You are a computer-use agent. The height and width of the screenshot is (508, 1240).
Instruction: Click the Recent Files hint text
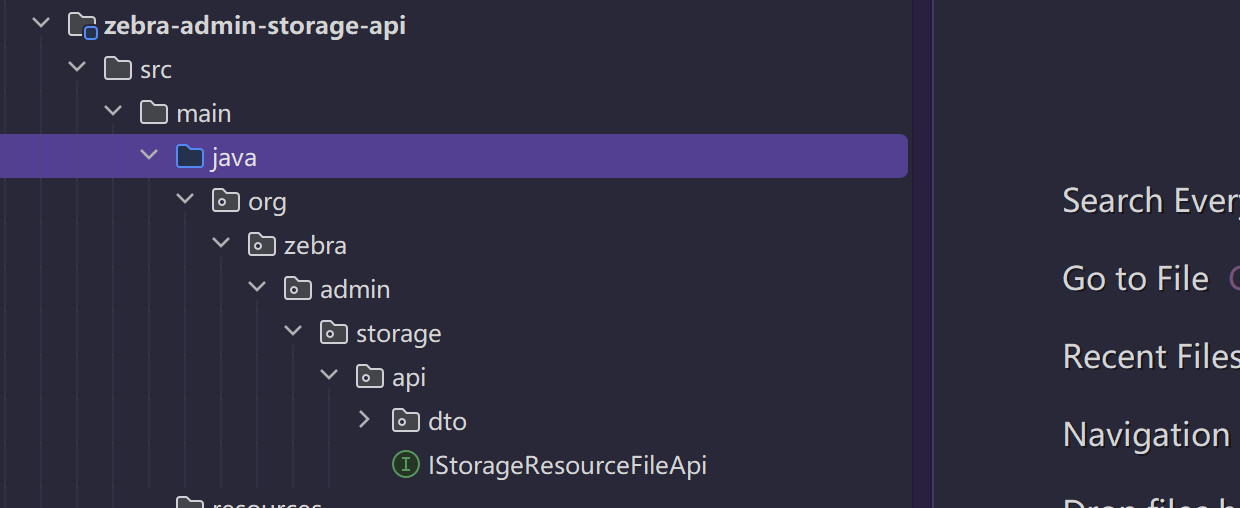1150,356
